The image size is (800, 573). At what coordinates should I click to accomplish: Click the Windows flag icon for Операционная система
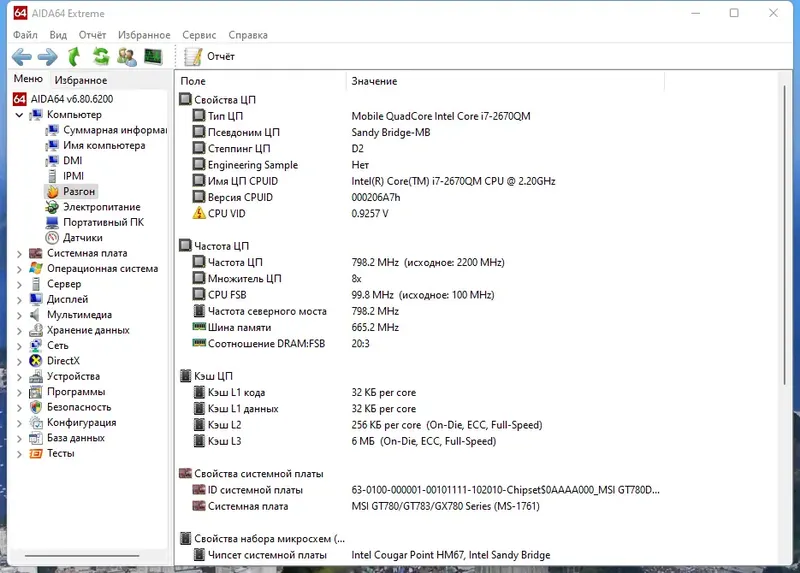36,268
